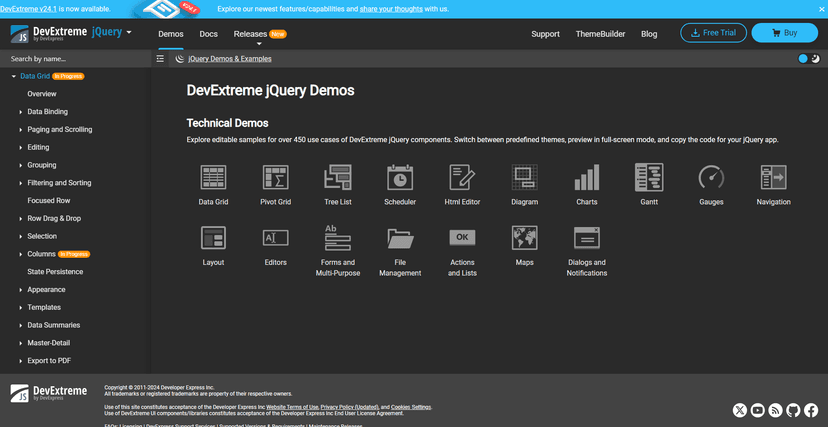Expand the Export to PDF node
Screen dimensions: 828x427
pyautogui.click(x=21, y=361)
